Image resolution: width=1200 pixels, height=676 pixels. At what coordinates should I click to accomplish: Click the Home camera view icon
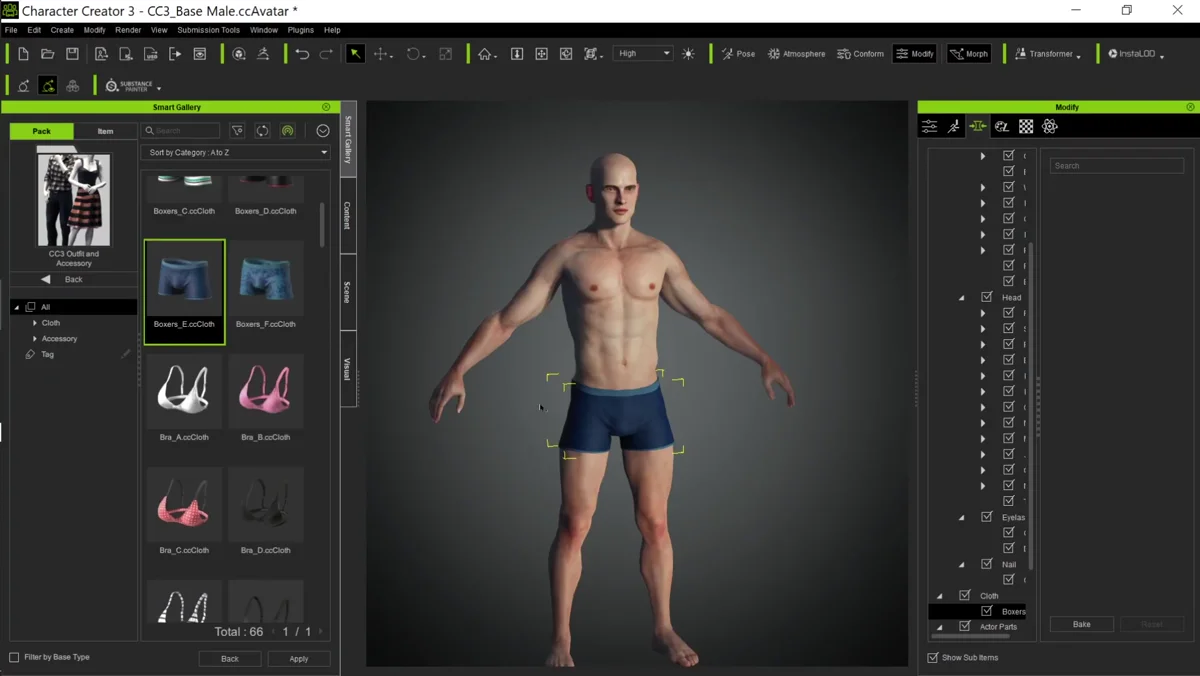click(x=485, y=54)
